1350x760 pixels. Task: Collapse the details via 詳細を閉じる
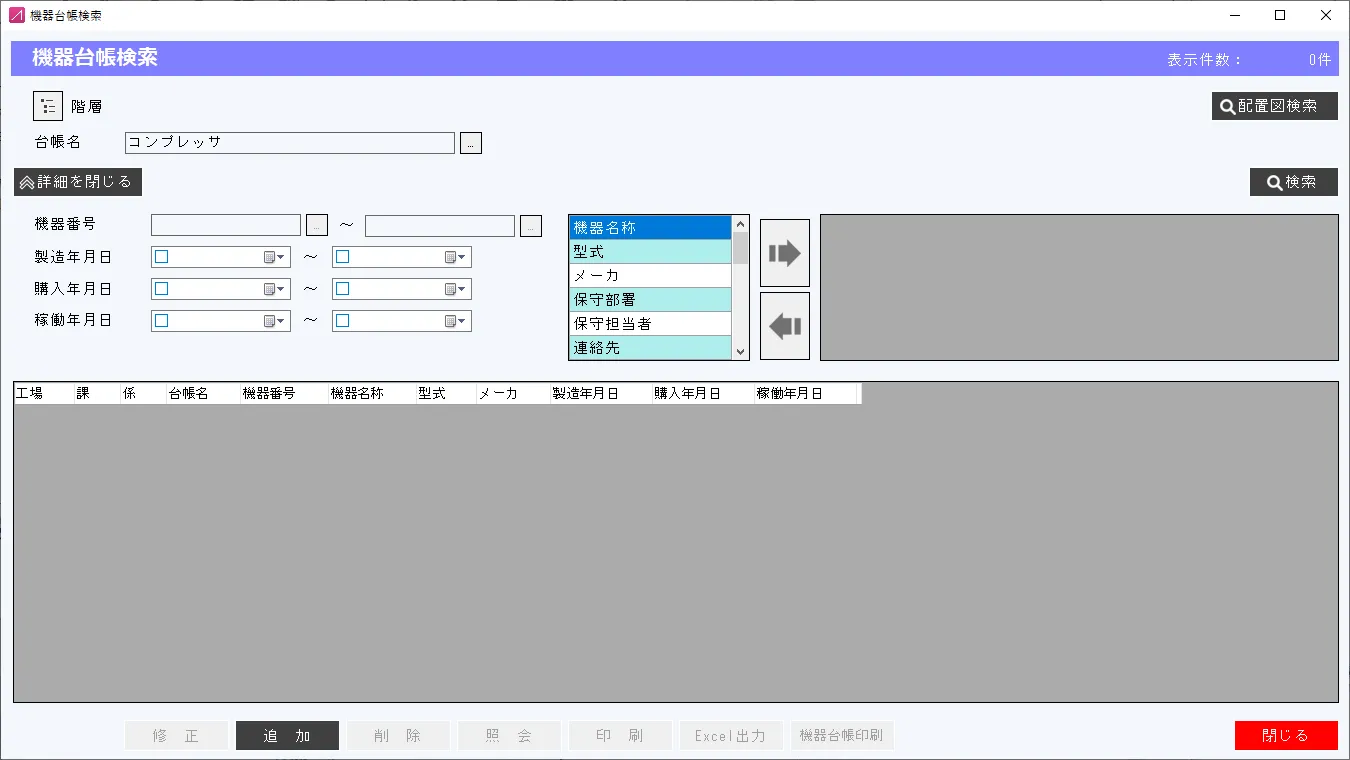tap(75, 181)
